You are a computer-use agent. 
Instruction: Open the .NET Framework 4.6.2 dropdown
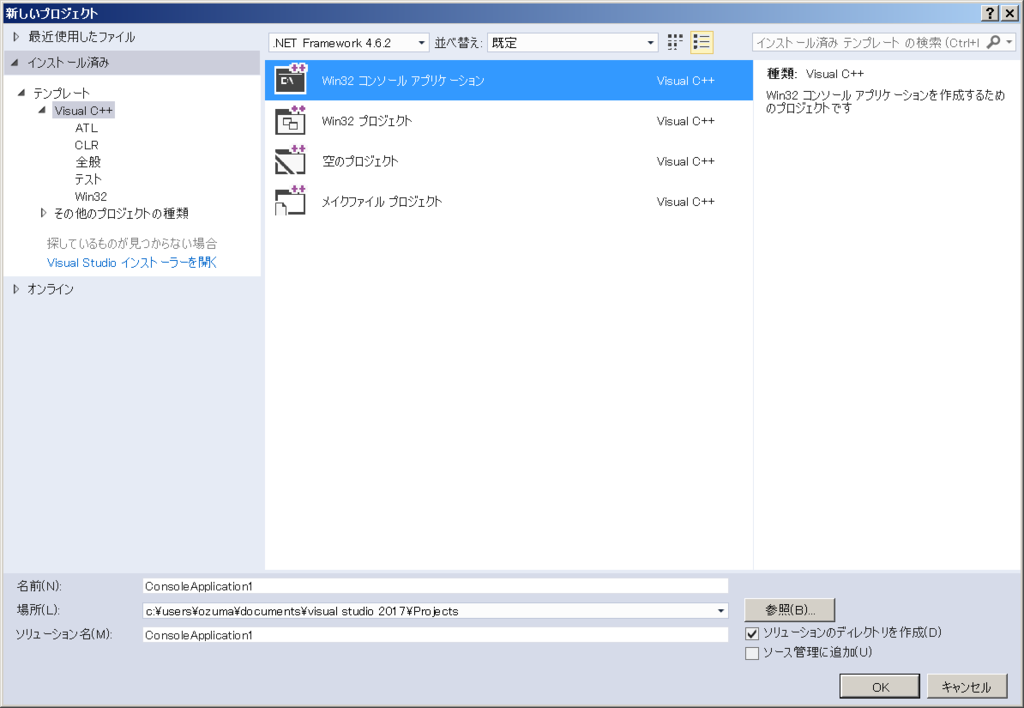point(349,43)
